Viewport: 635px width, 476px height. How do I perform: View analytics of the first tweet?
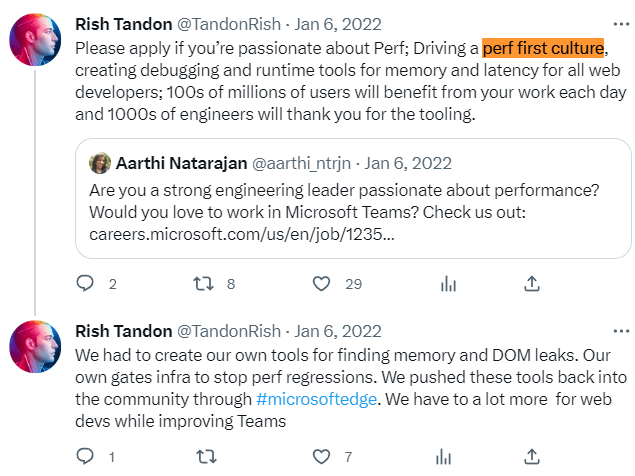point(448,284)
